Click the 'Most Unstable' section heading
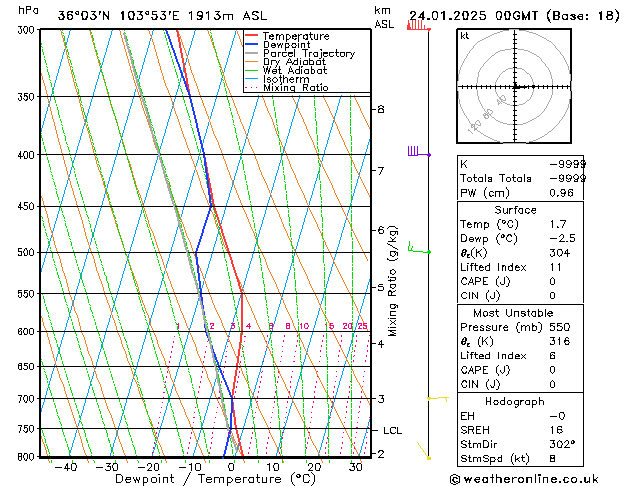The image size is (629, 486). coord(513,313)
